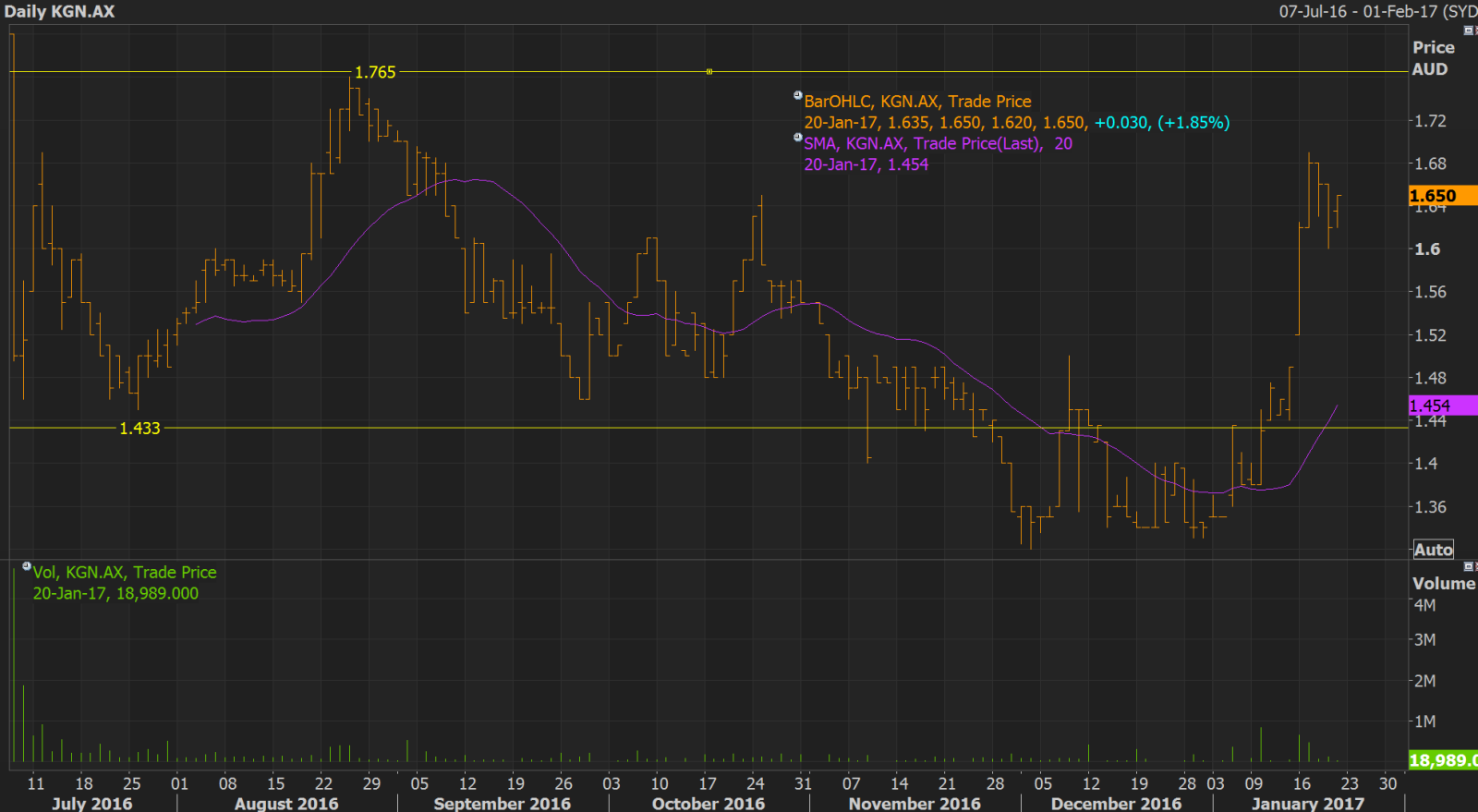
Task: Click the 1.52 price axis value
Action: tap(1431, 335)
